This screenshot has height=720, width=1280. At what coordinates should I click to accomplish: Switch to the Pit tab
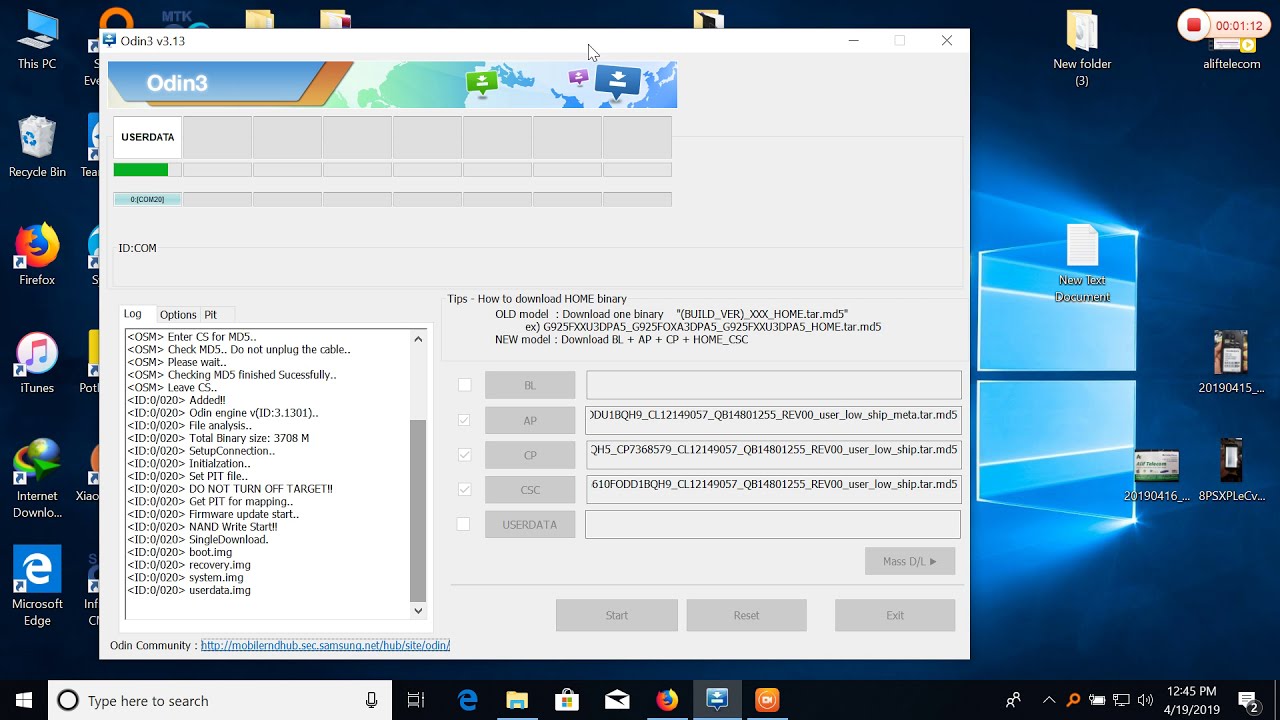(x=210, y=314)
